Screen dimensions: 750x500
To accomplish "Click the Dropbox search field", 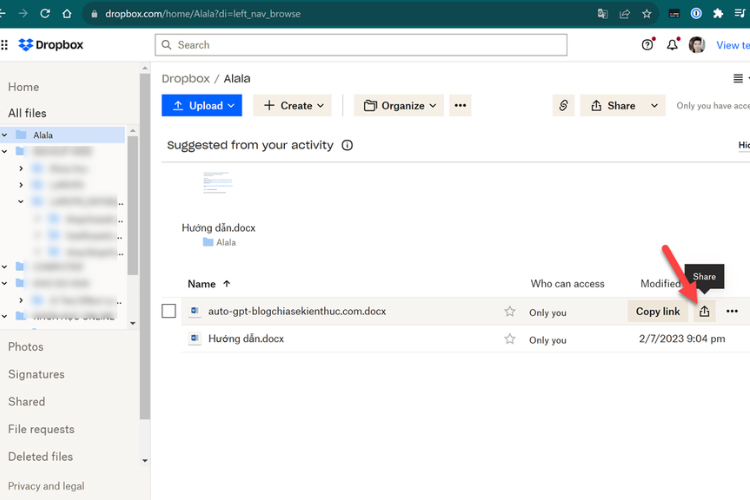I will pos(361,45).
